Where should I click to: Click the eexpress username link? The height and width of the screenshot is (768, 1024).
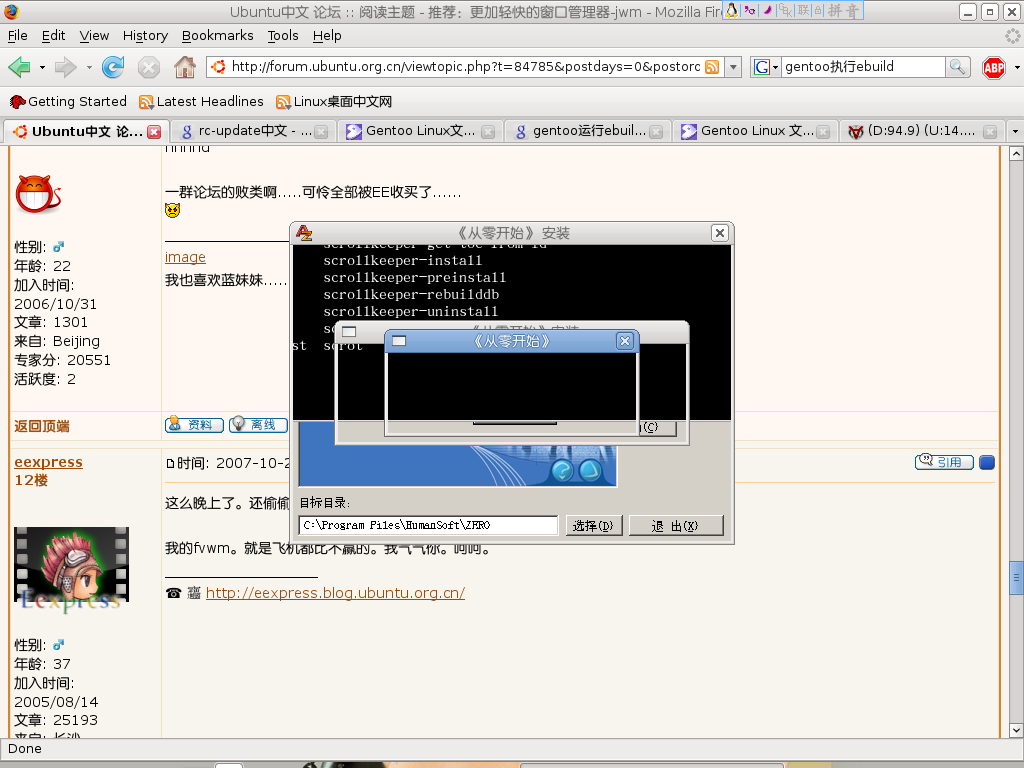(48, 462)
